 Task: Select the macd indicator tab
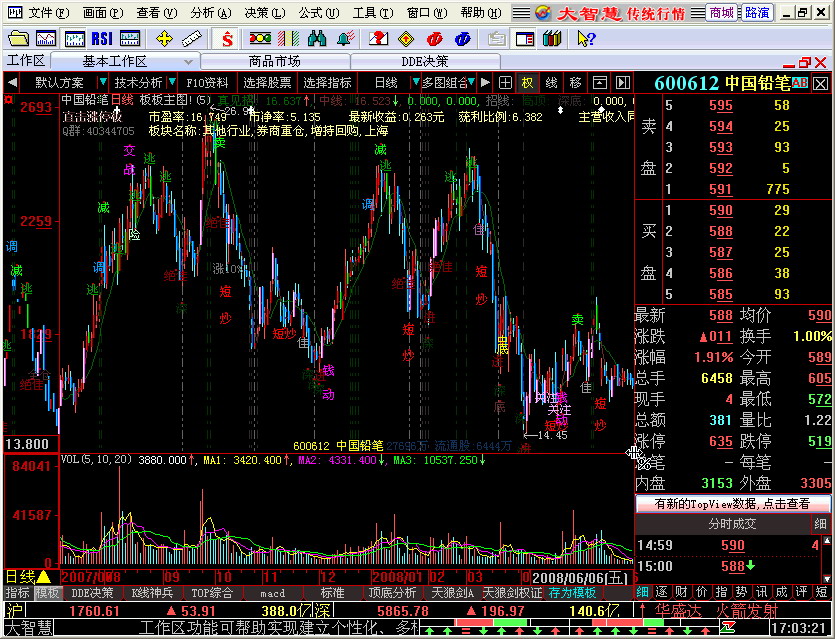[x=272, y=593]
